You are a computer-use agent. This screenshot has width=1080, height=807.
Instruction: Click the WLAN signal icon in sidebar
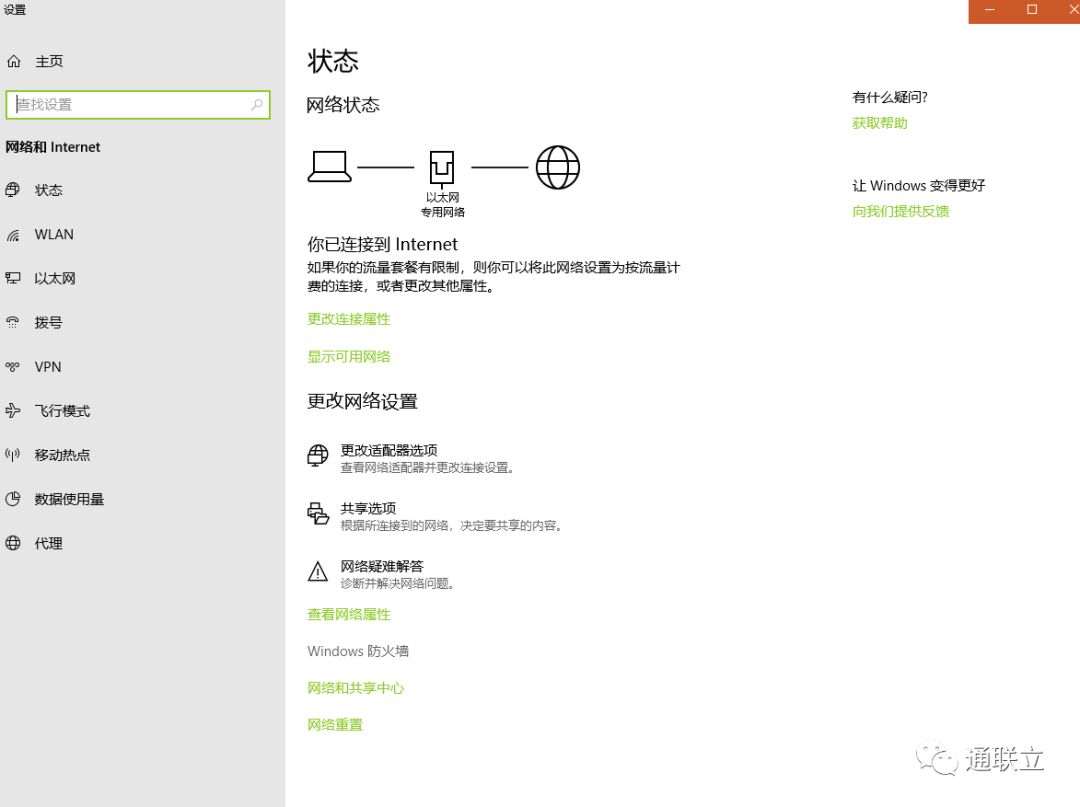12,235
